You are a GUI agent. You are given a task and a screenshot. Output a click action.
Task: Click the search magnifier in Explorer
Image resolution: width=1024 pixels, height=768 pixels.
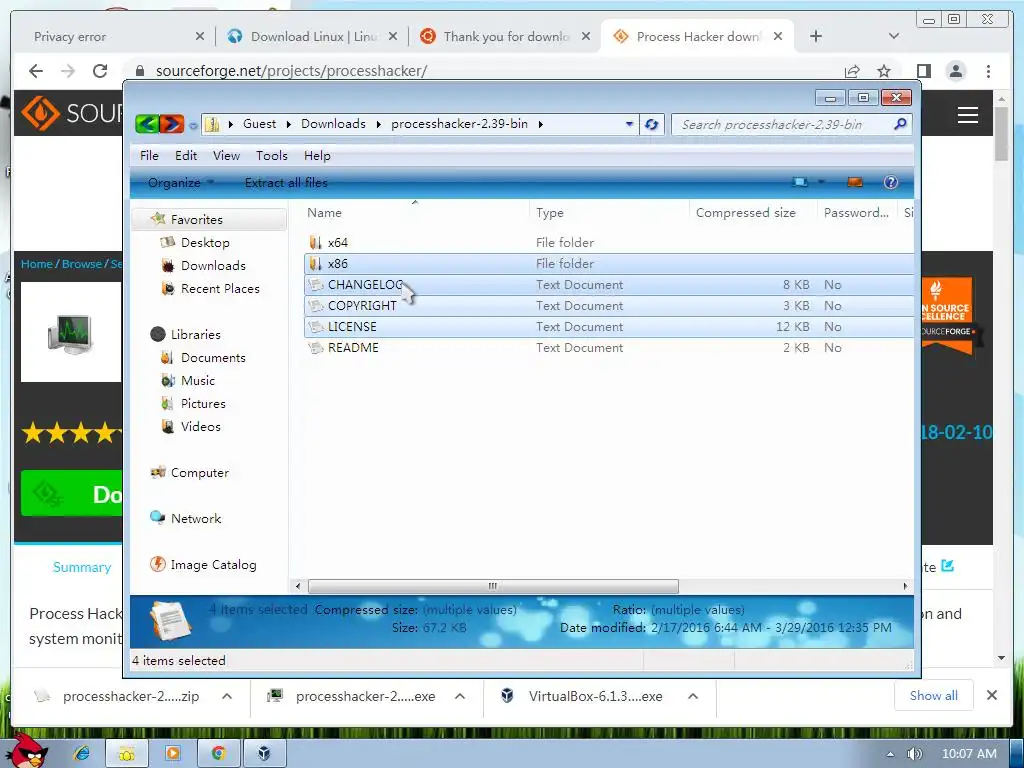coord(900,123)
